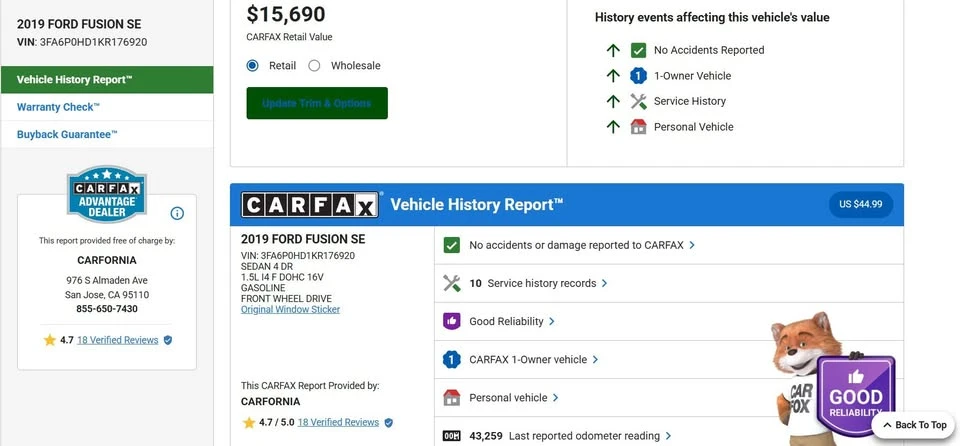Click up arrow beside Personal Vehicle
Image resolution: width=960 pixels, height=446 pixels.
pyautogui.click(x=613, y=127)
